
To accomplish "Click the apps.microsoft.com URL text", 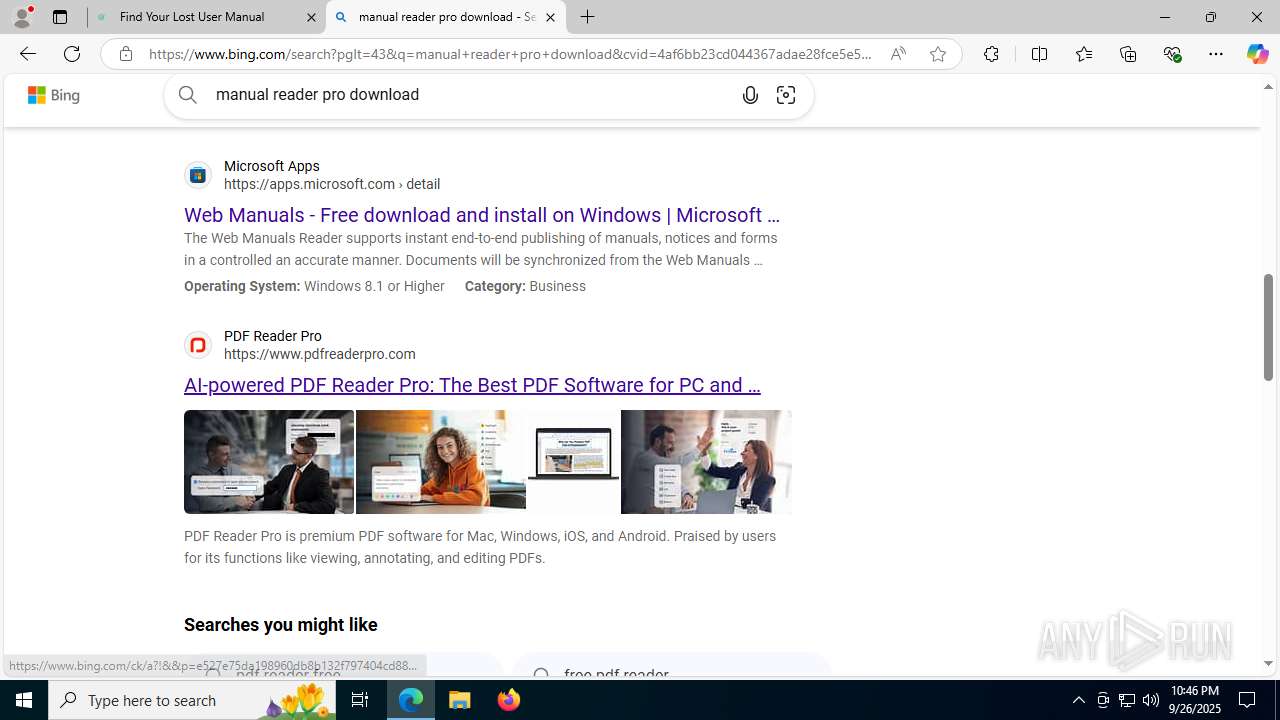I will point(332,184).
